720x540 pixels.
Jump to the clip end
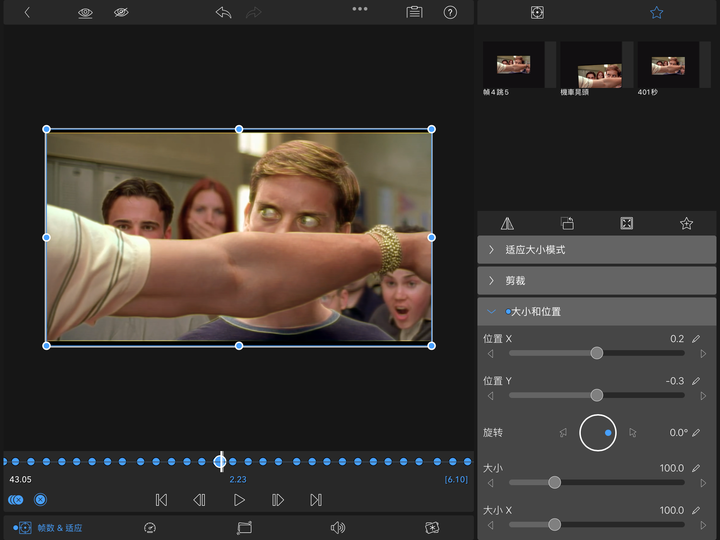point(316,500)
